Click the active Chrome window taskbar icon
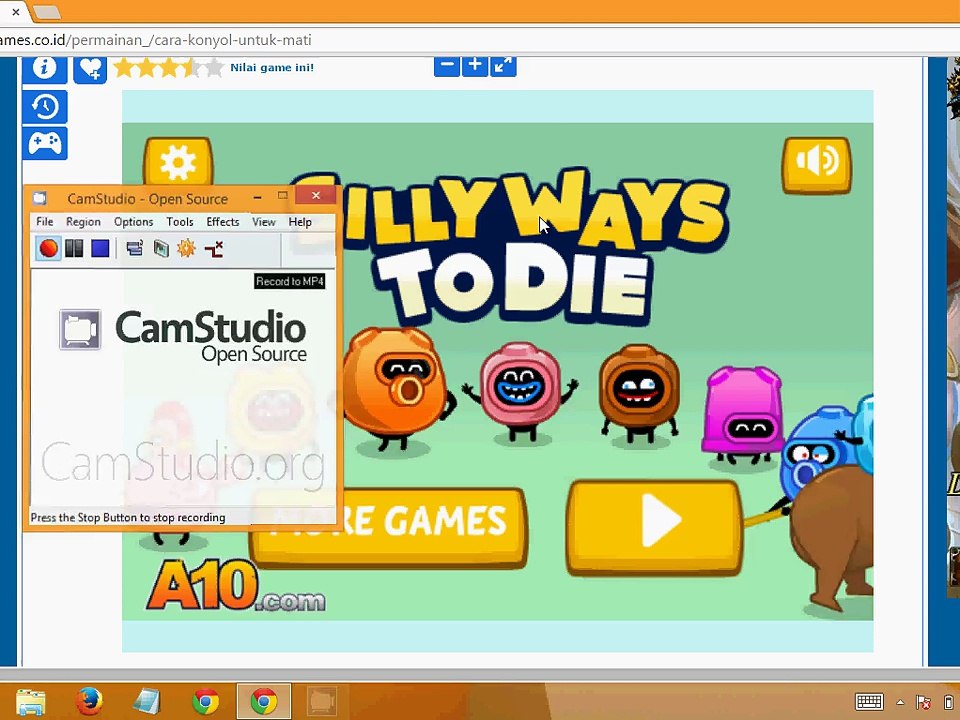 (x=264, y=702)
